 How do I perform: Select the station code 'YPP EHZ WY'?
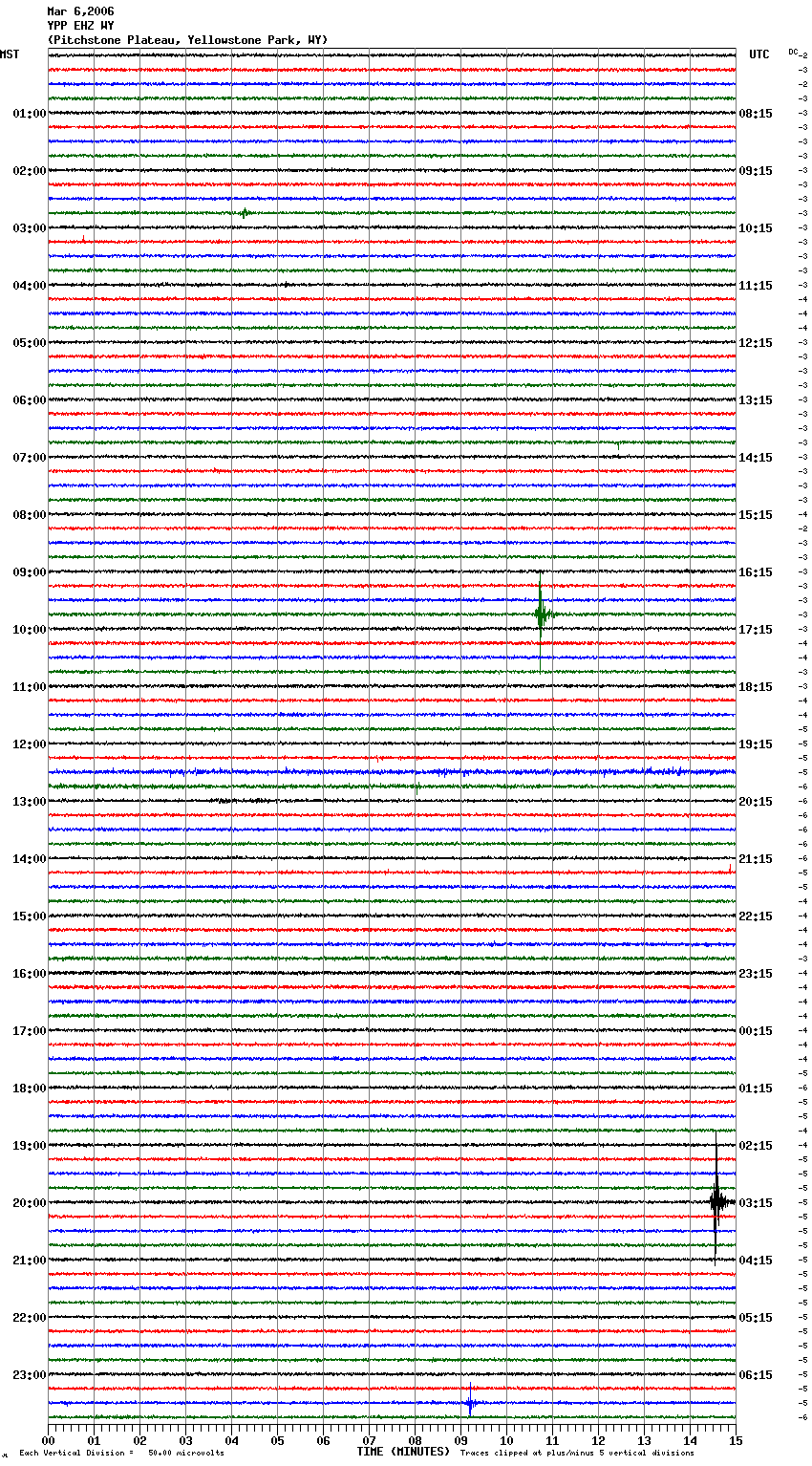(80, 26)
